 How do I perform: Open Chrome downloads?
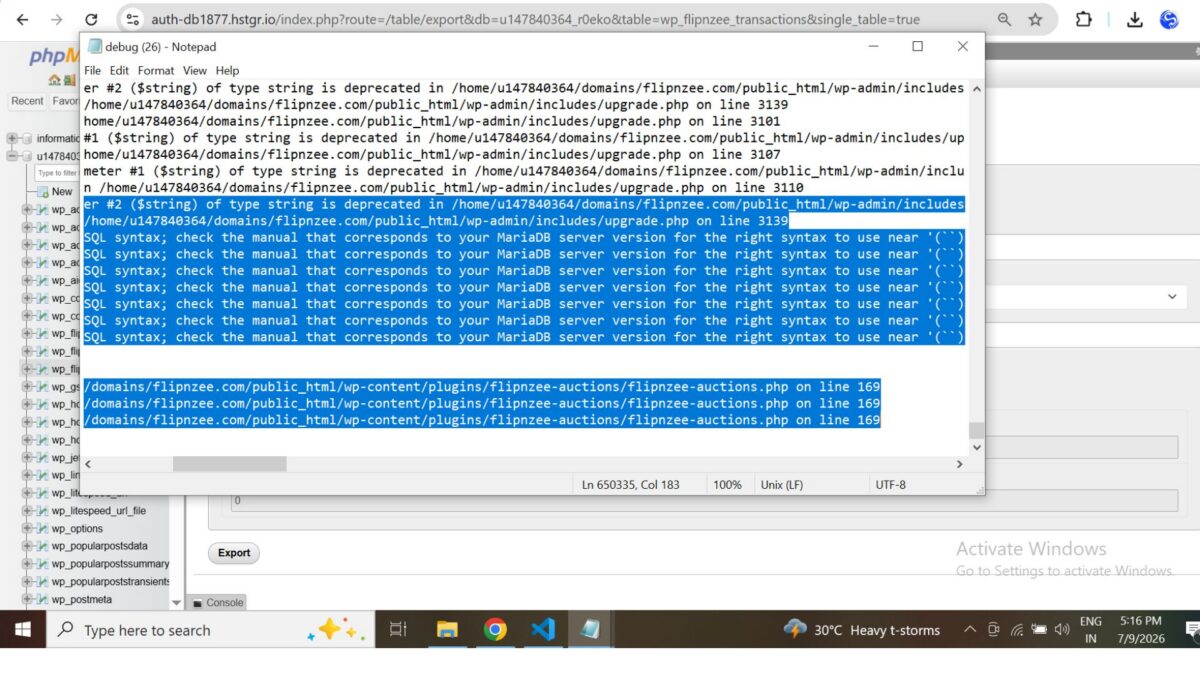(x=1134, y=20)
